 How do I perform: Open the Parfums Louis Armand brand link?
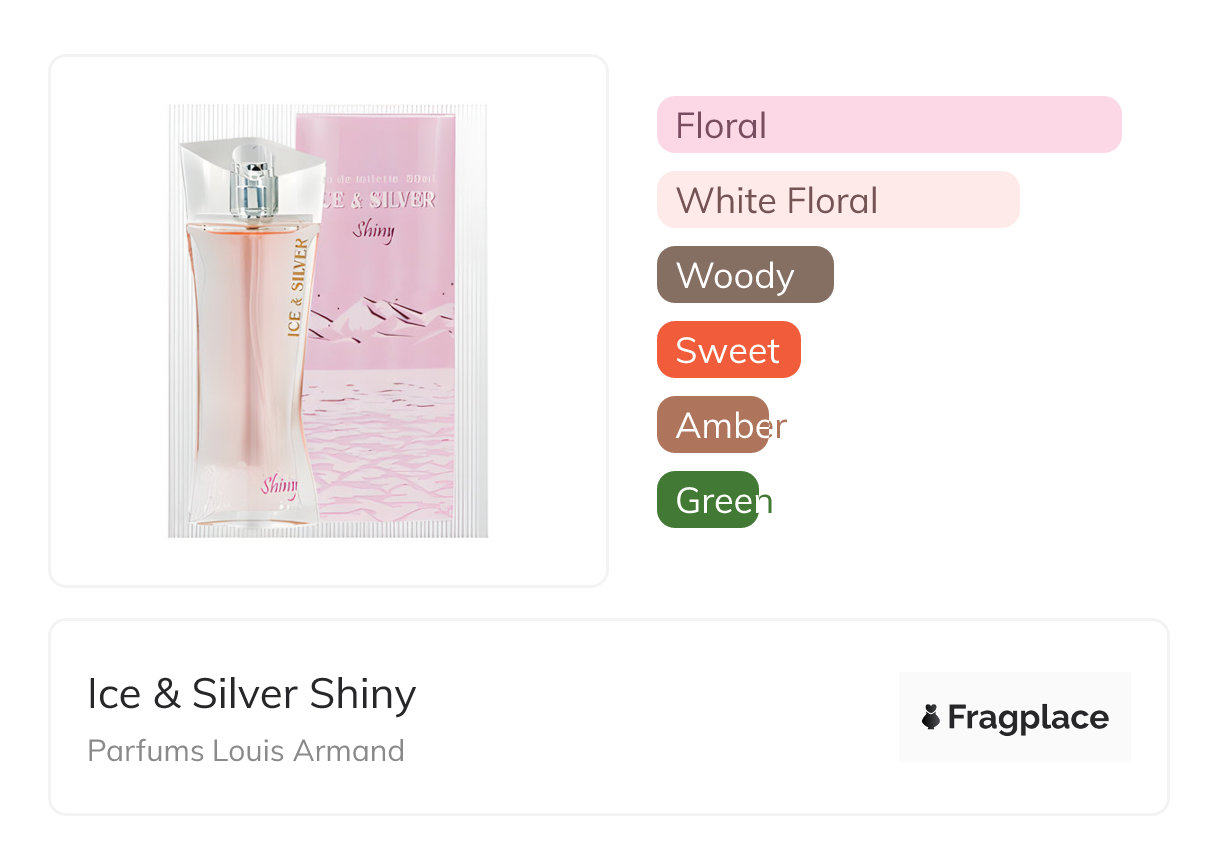point(246,750)
